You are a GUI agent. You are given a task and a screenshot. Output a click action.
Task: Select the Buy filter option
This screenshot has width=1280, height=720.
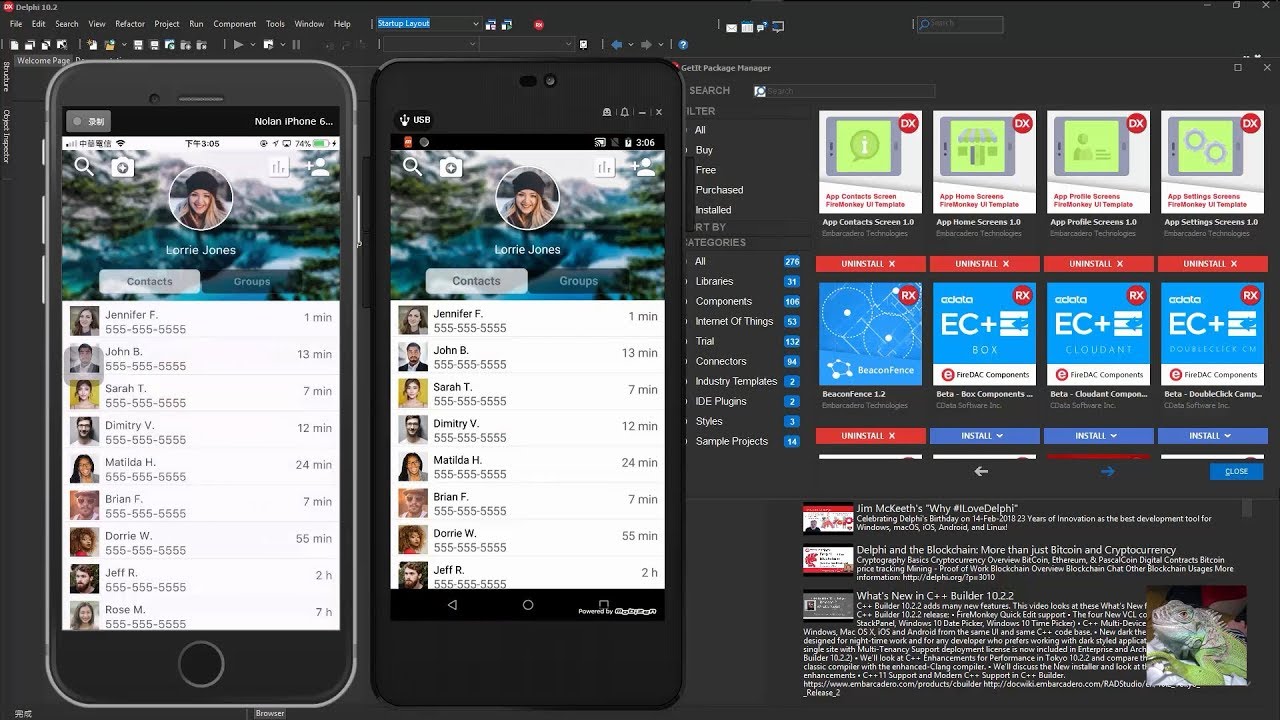(704, 150)
